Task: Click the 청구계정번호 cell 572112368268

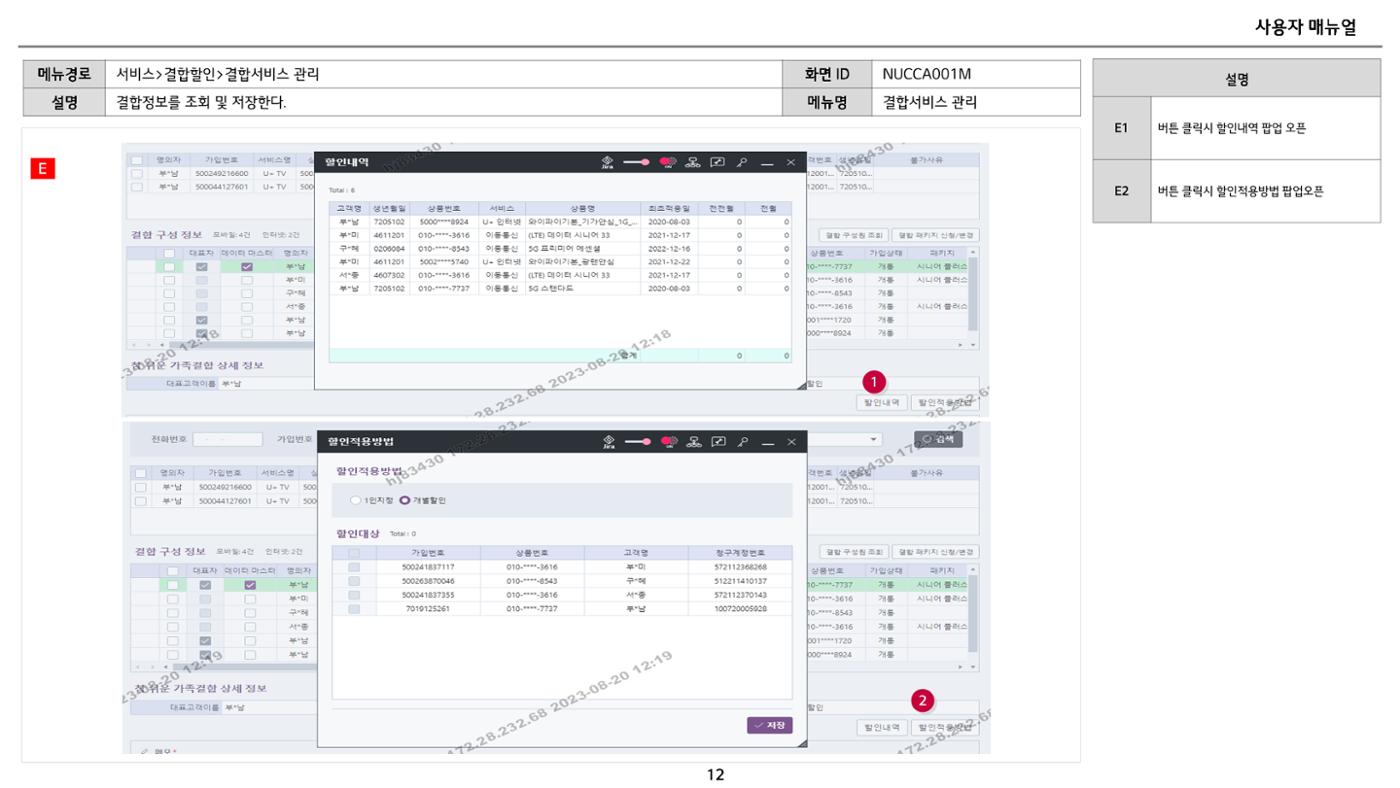Action: coord(741,567)
